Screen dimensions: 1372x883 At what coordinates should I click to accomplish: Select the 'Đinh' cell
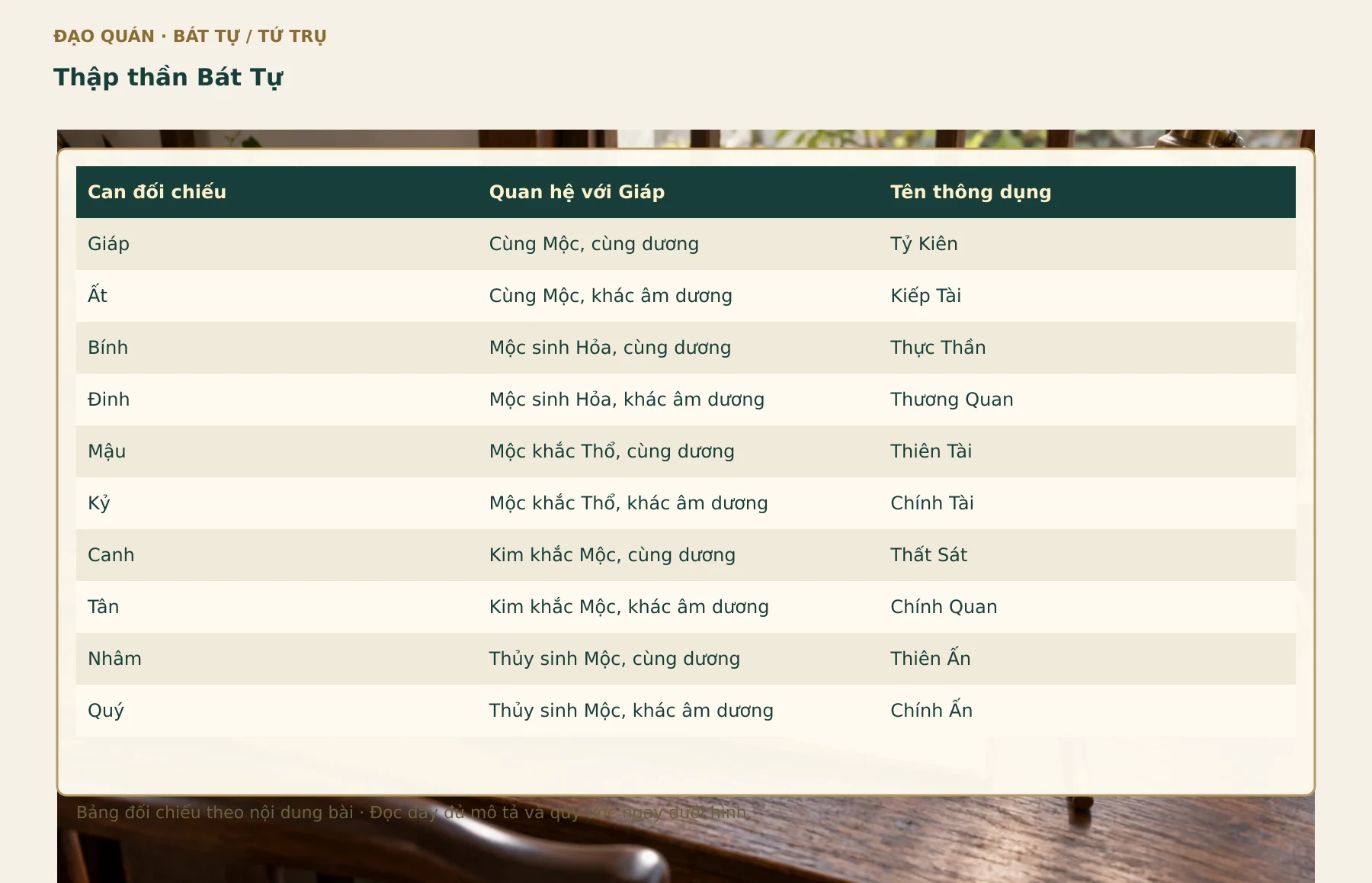277,400
